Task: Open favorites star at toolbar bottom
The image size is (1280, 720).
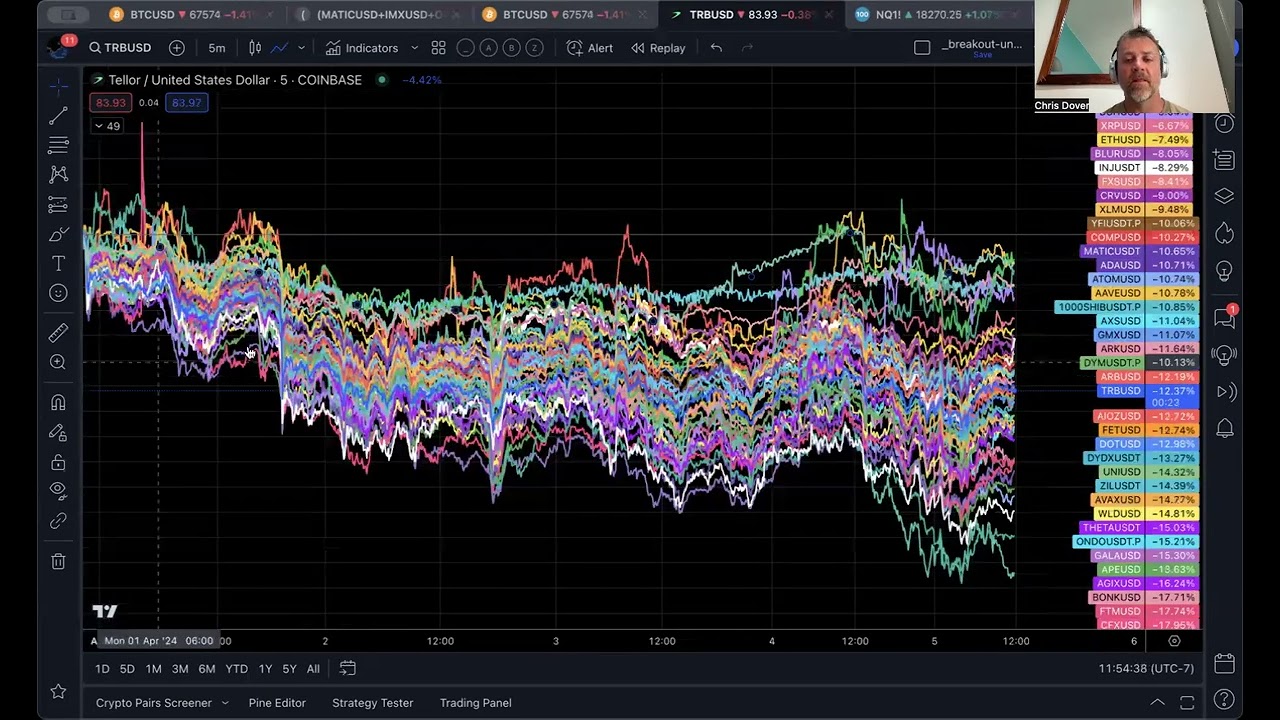Action: [x=58, y=691]
